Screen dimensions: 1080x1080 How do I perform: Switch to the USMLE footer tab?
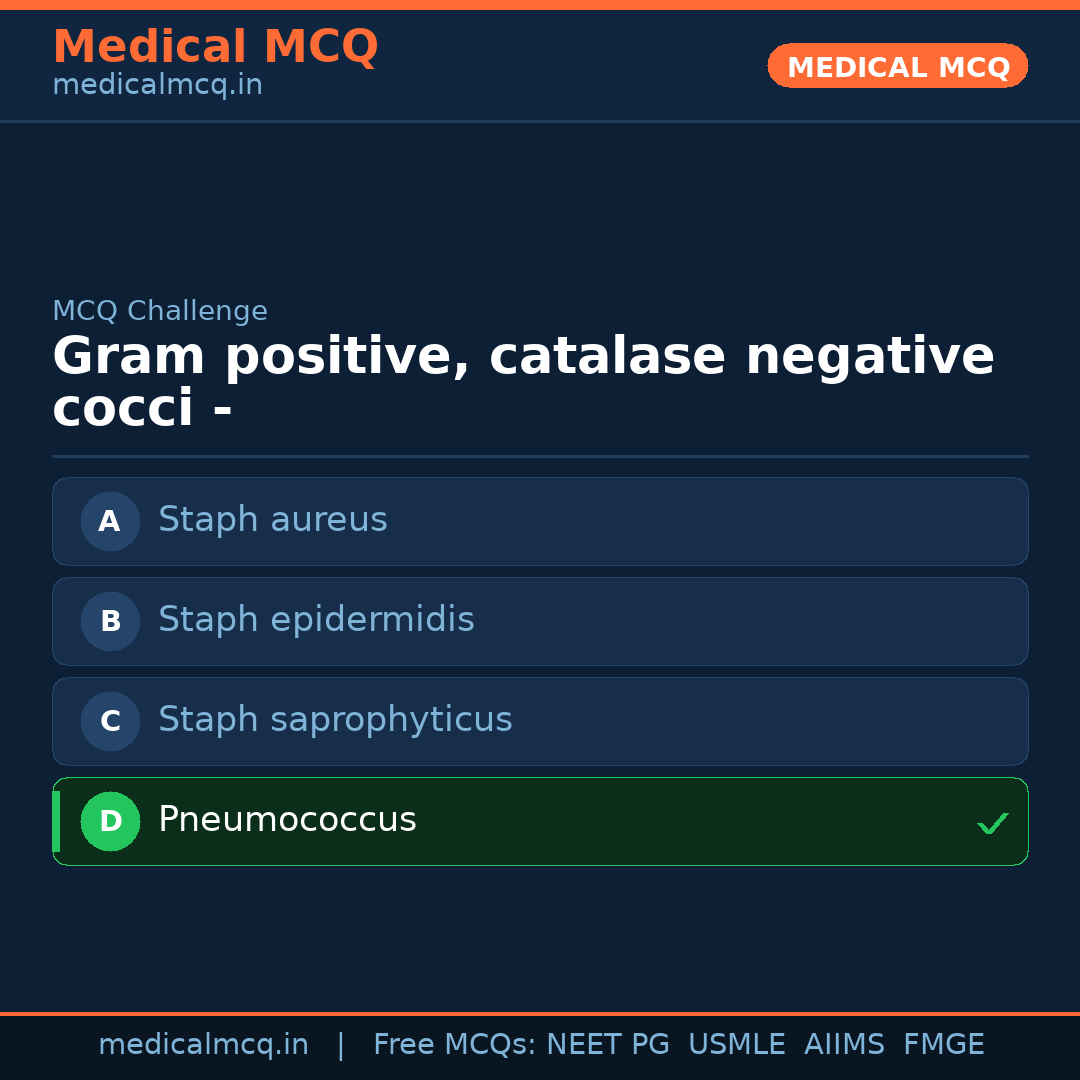tap(737, 1044)
